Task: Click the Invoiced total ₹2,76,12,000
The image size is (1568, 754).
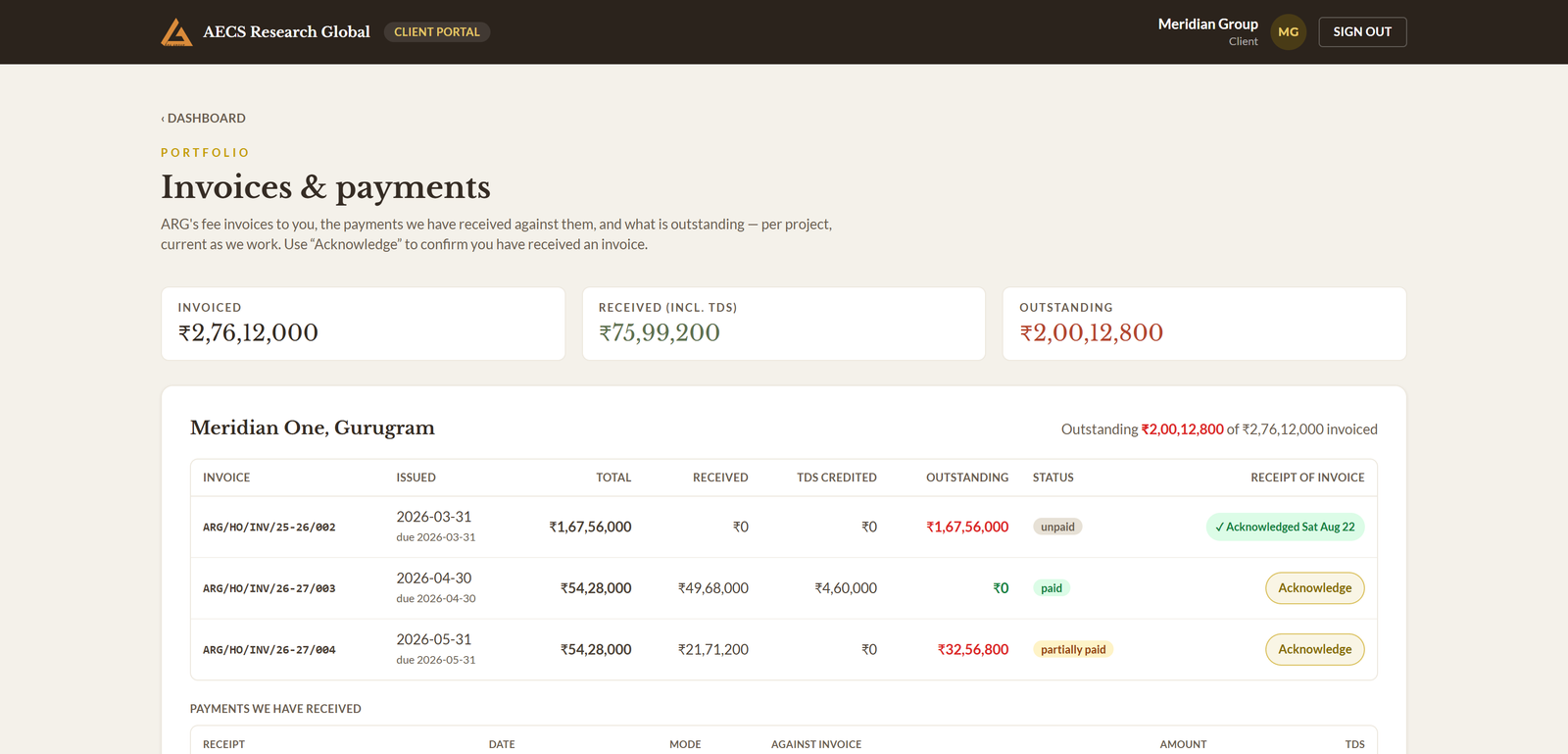Action: pyautogui.click(x=248, y=333)
